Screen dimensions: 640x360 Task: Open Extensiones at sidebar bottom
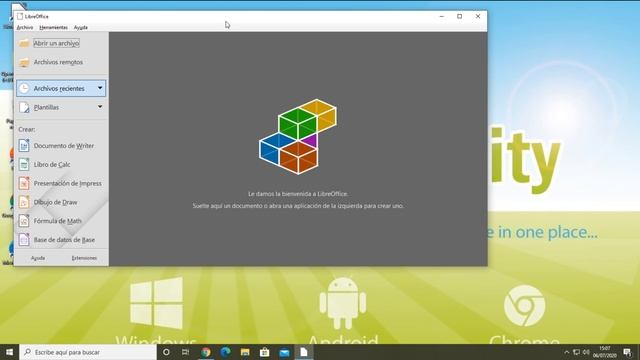[84, 258]
